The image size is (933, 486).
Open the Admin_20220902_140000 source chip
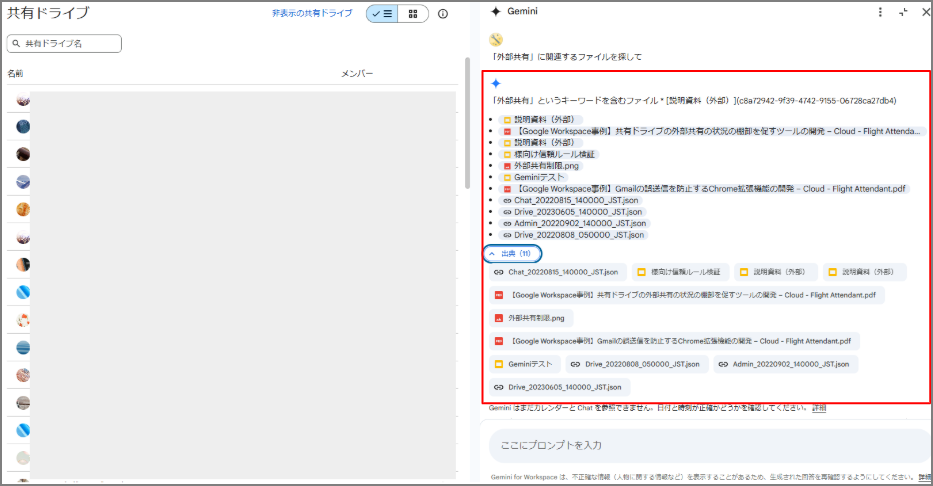[785, 364]
